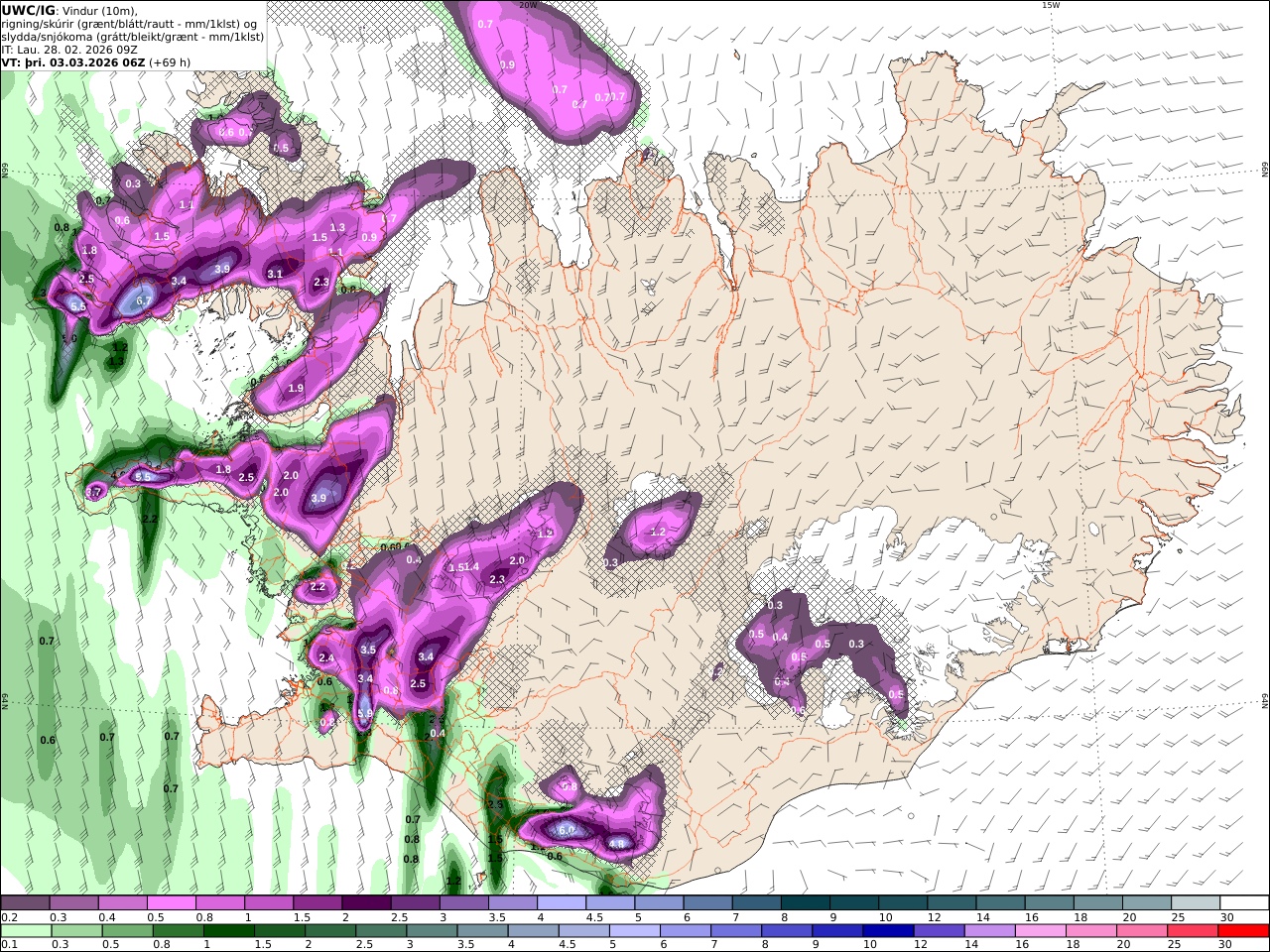Click 'Vindur (10m)' in the map header
Image resolution: width=1270 pixels, height=952 pixels.
(97, 11)
